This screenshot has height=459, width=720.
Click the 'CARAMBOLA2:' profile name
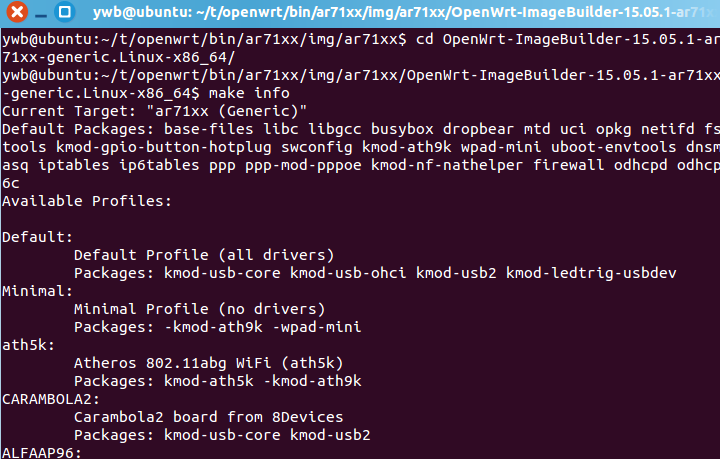[51, 399]
